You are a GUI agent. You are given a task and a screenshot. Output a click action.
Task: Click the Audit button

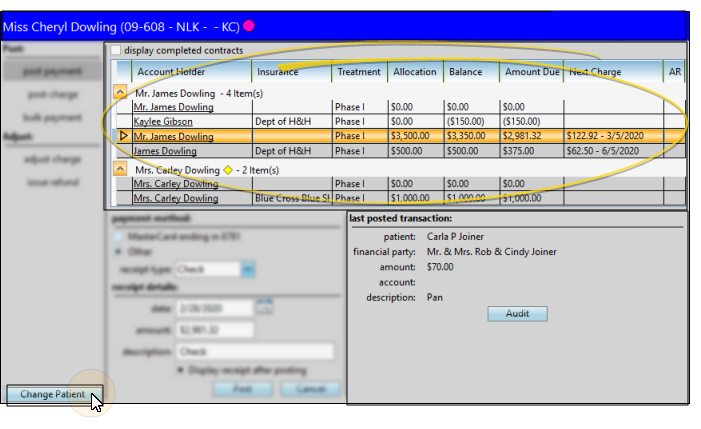click(517, 314)
